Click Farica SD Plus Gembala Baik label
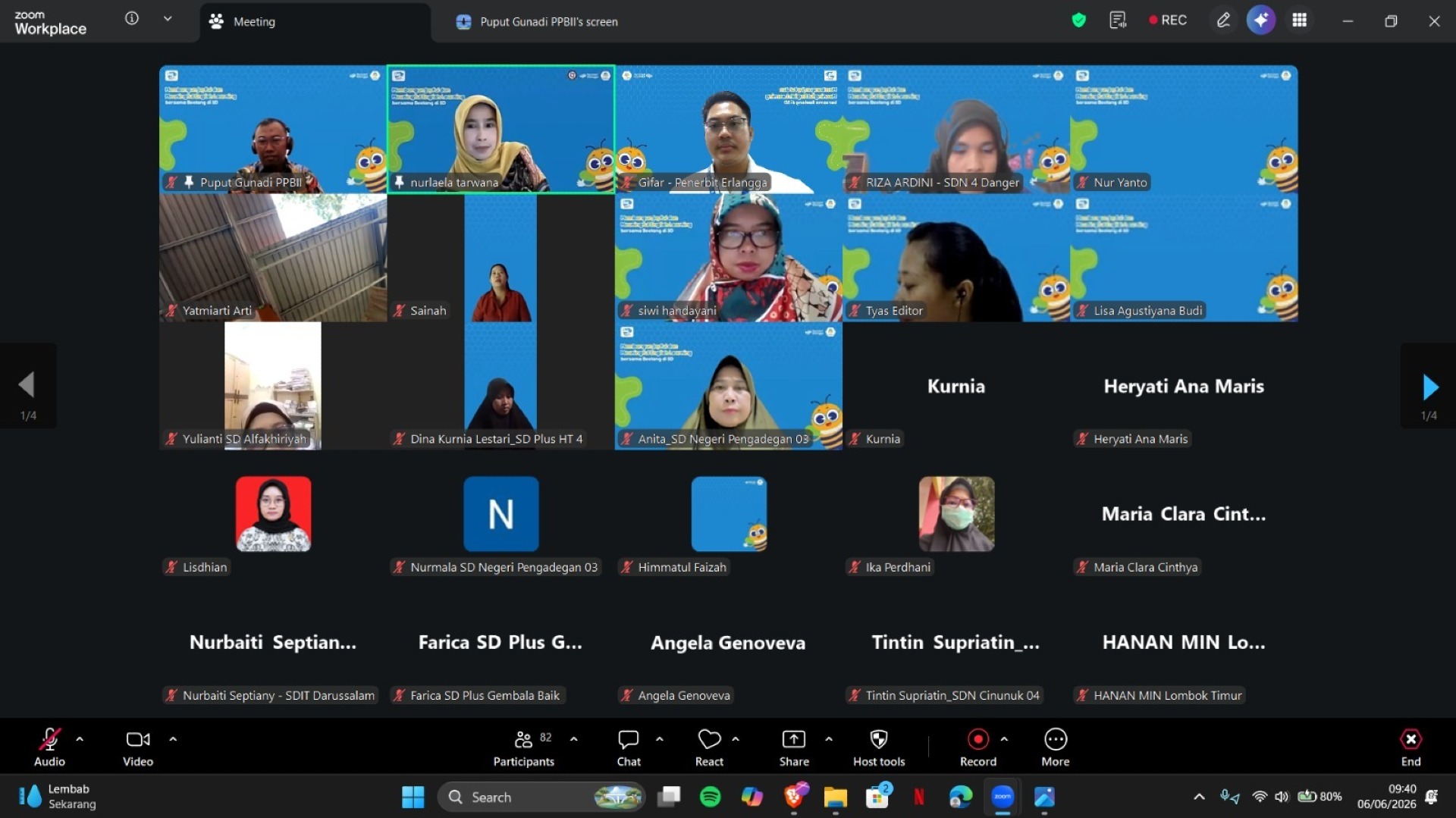Screen dimensions: 1456x818 478,695
